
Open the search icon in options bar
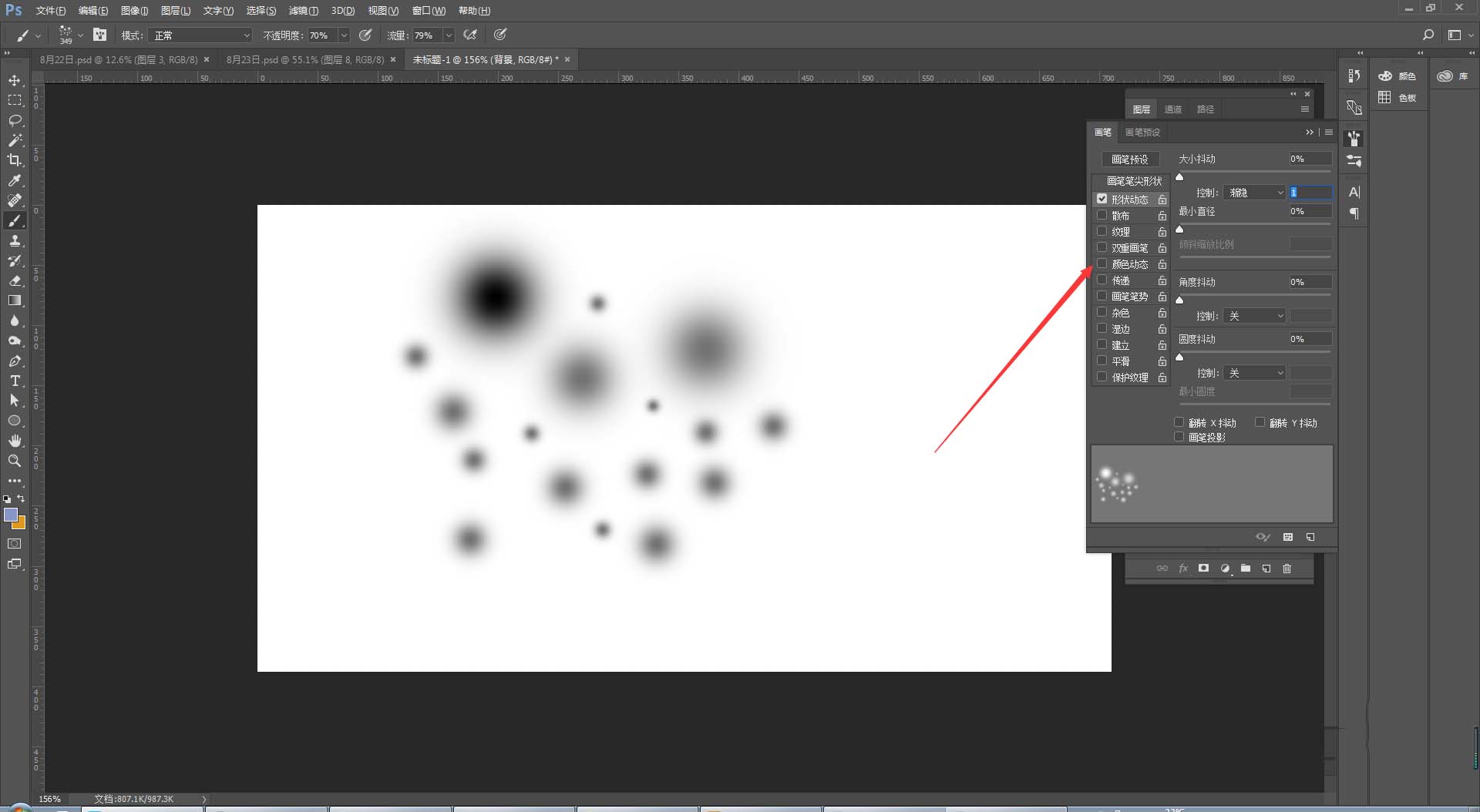point(1428,35)
